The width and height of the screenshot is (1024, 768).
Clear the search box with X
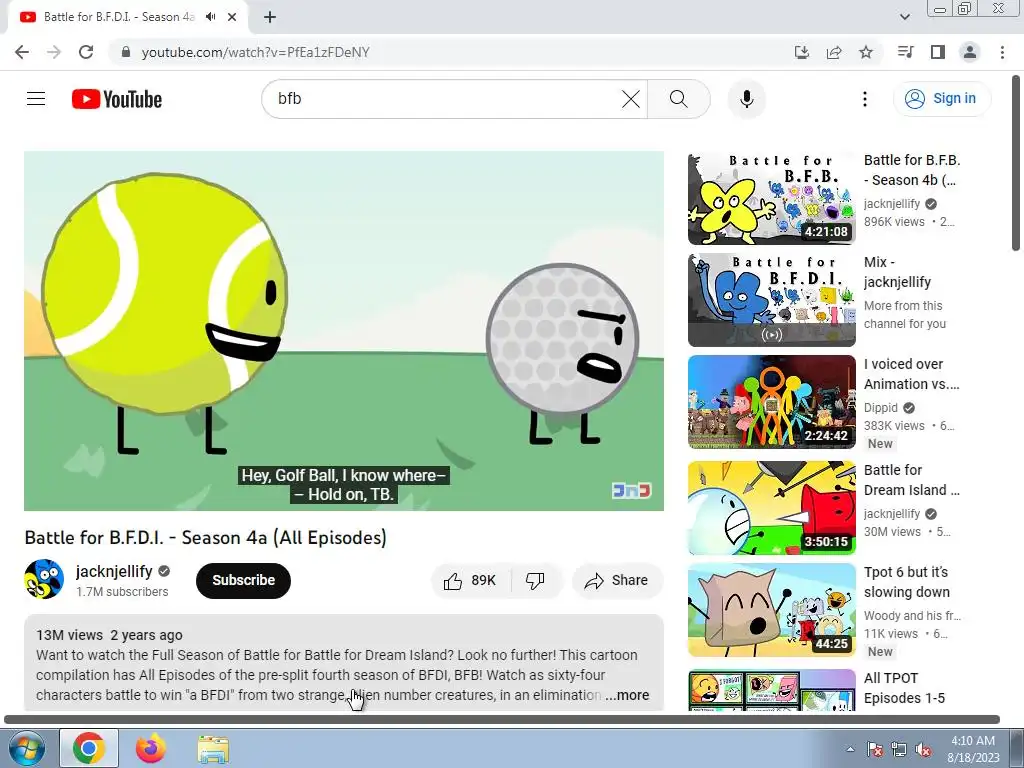click(630, 99)
